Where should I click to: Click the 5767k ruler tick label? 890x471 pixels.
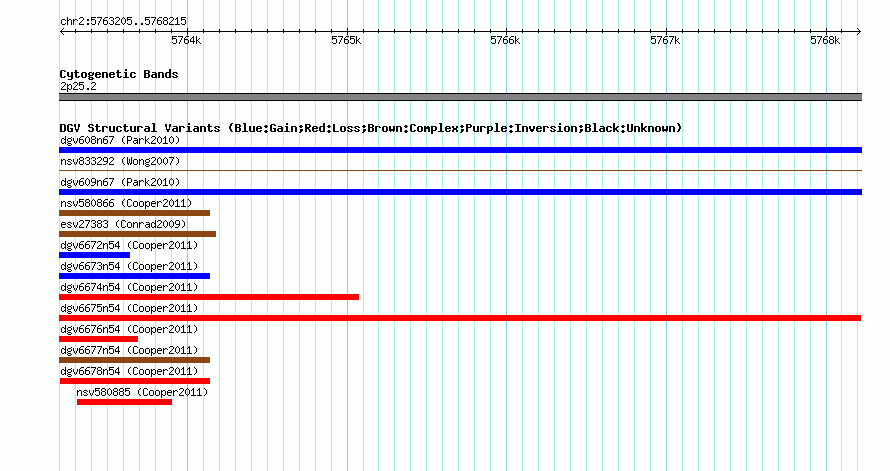tap(665, 40)
